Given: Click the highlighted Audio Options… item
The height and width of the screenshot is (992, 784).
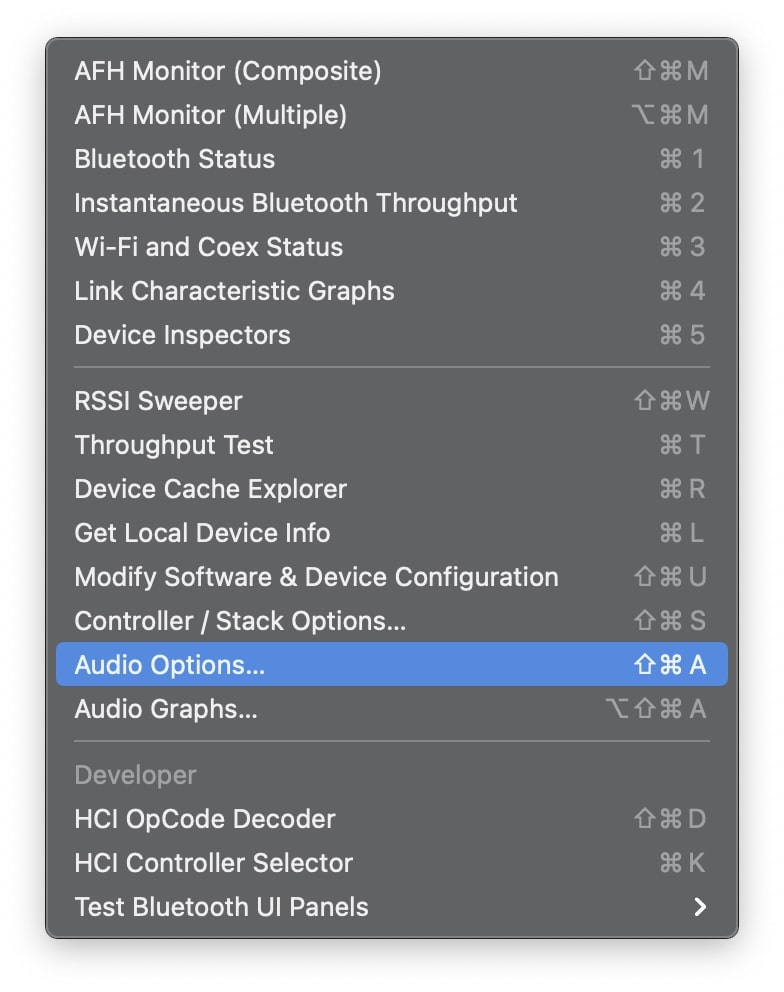Looking at the screenshot, I should click(392, 664).
